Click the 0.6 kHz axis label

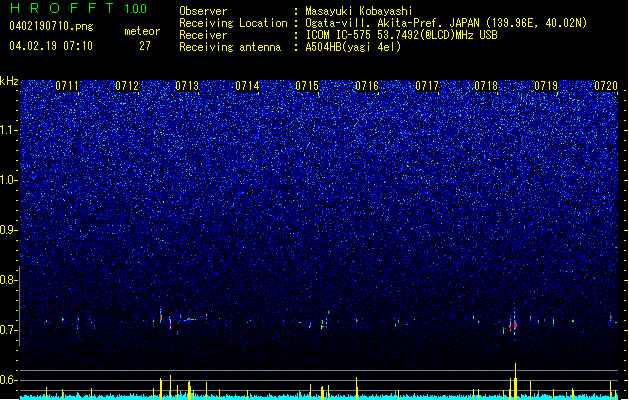coord(9,380)
